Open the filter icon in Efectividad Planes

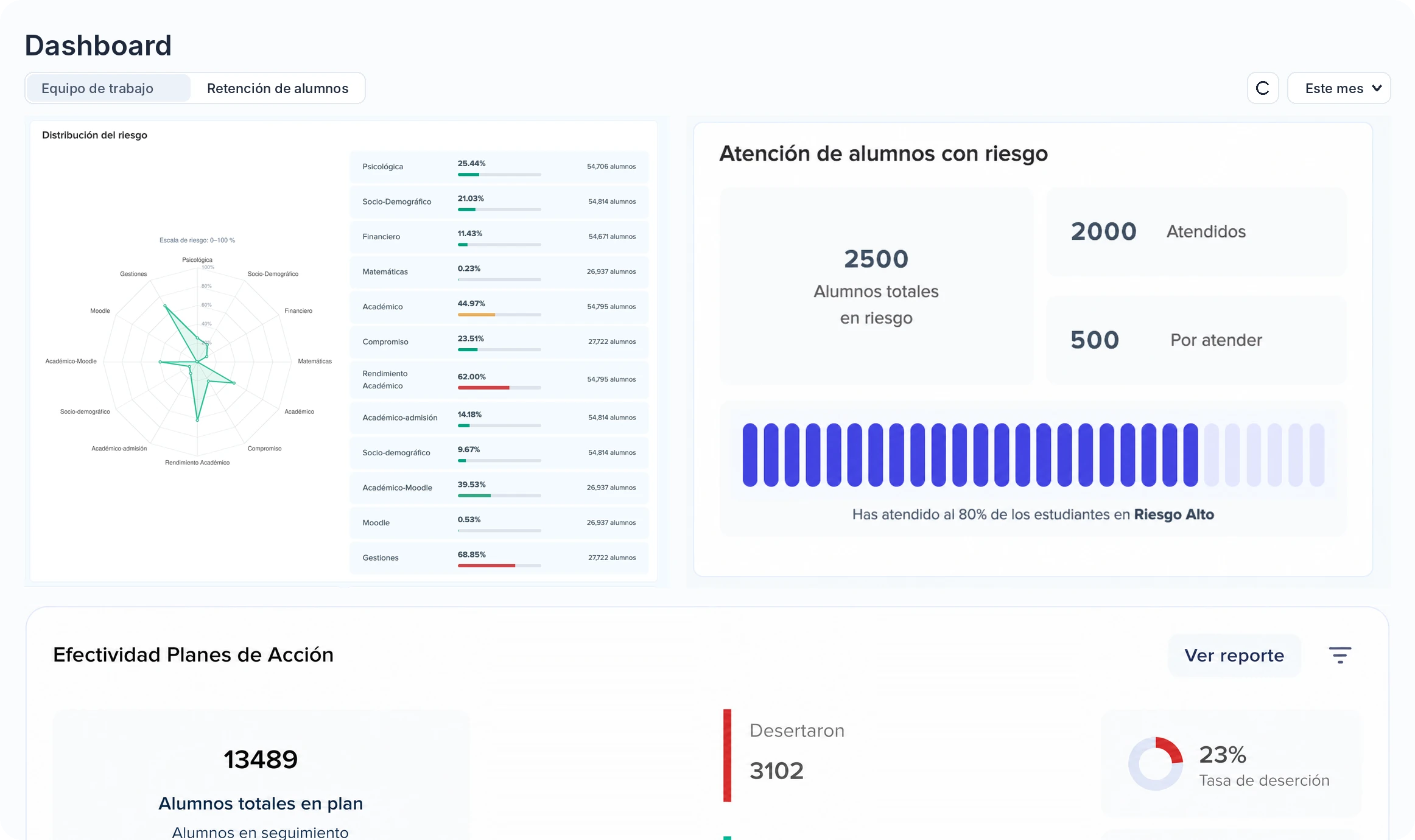(1340, 655)
